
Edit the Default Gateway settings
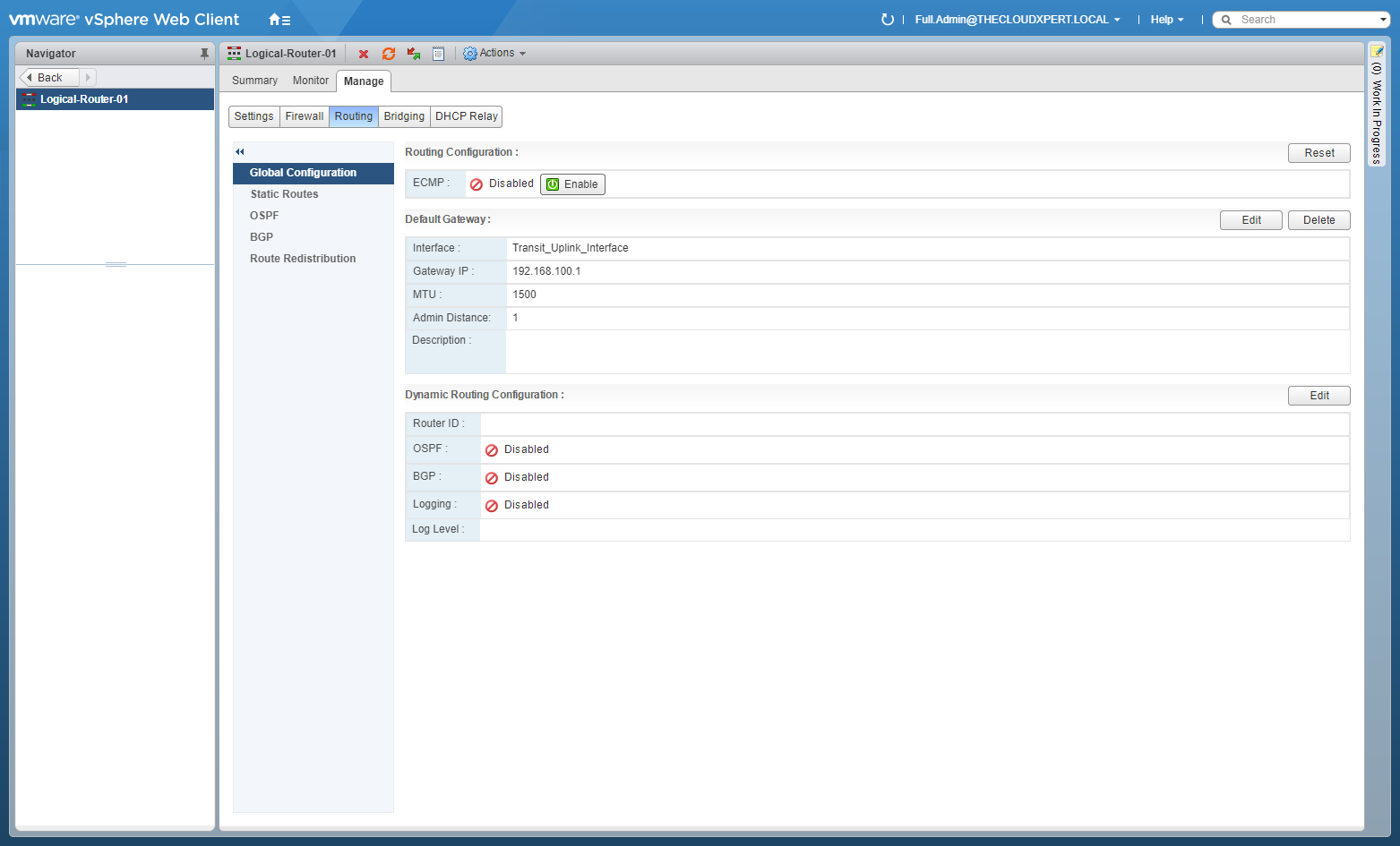pos(1250,220)
